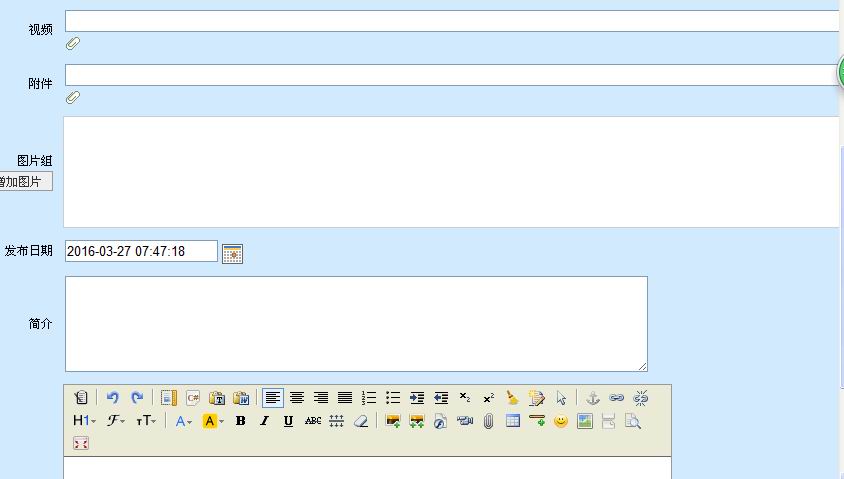Screen dimensions: 844x479
Task: Toggle underline formatting
Action: pos(288,421)
